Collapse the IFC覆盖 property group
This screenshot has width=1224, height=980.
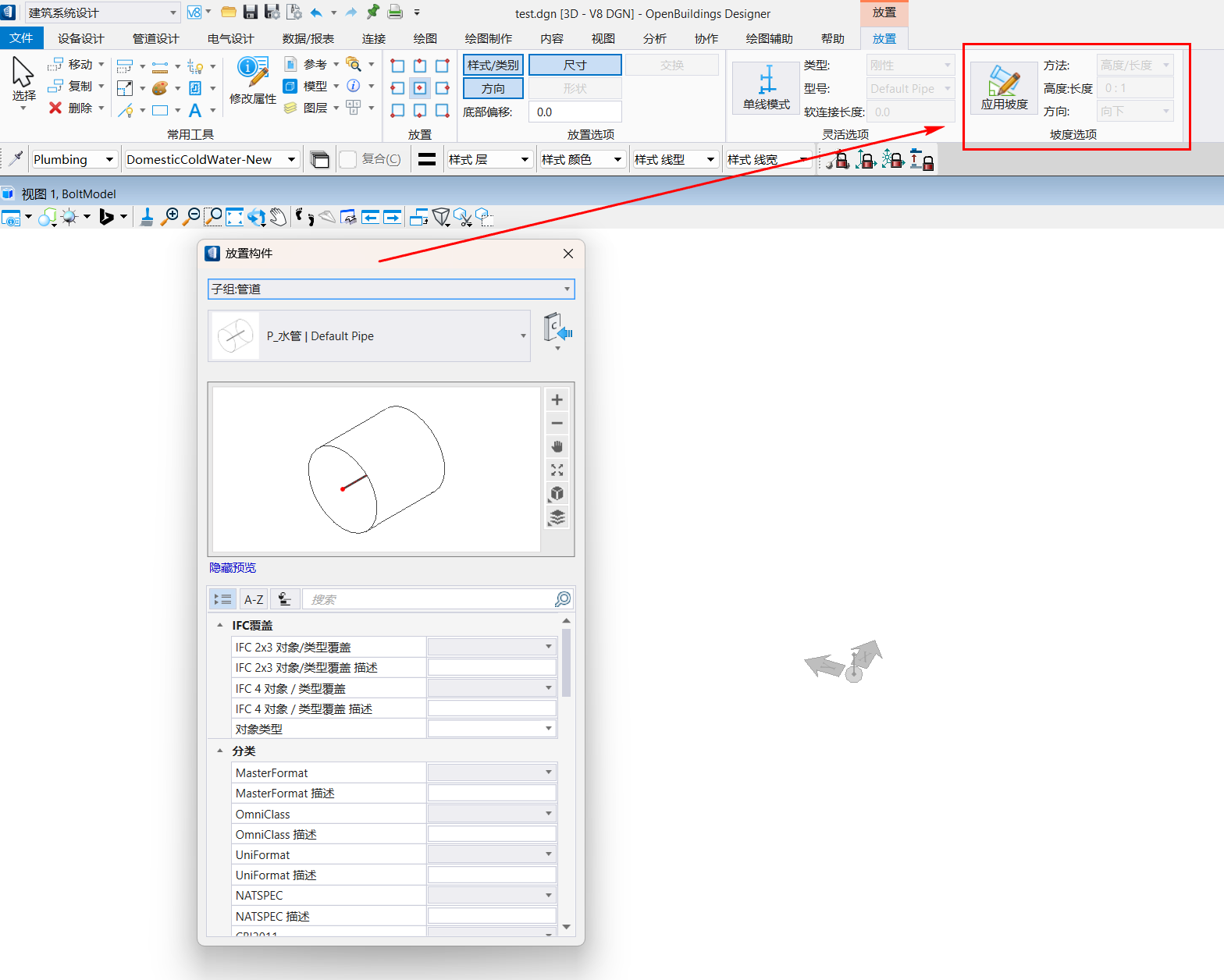coord(220,625)
